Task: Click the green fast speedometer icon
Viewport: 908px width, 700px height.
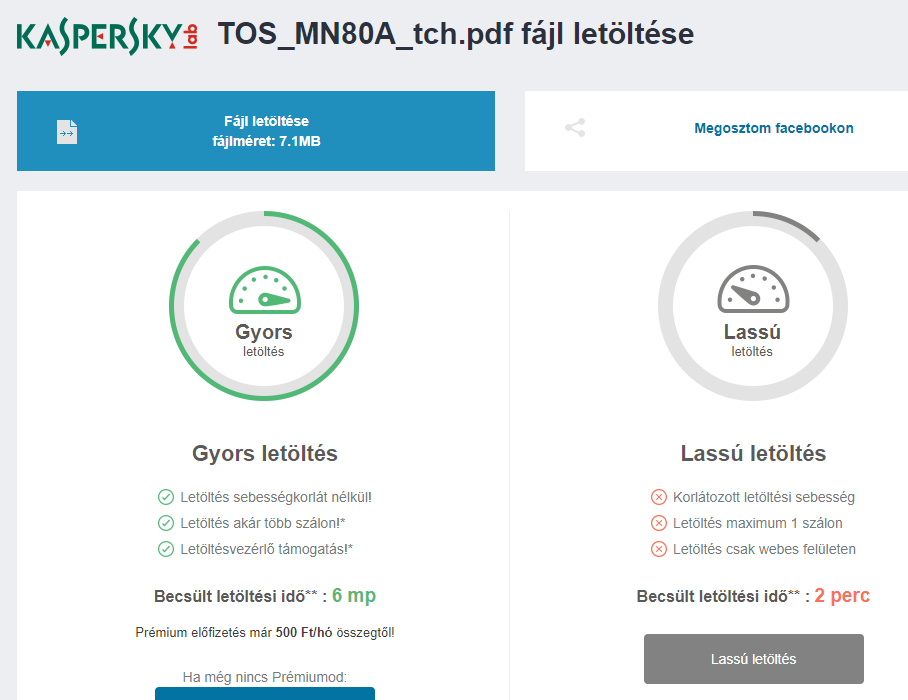Action: pyautogui.click(x=264, y=291)
